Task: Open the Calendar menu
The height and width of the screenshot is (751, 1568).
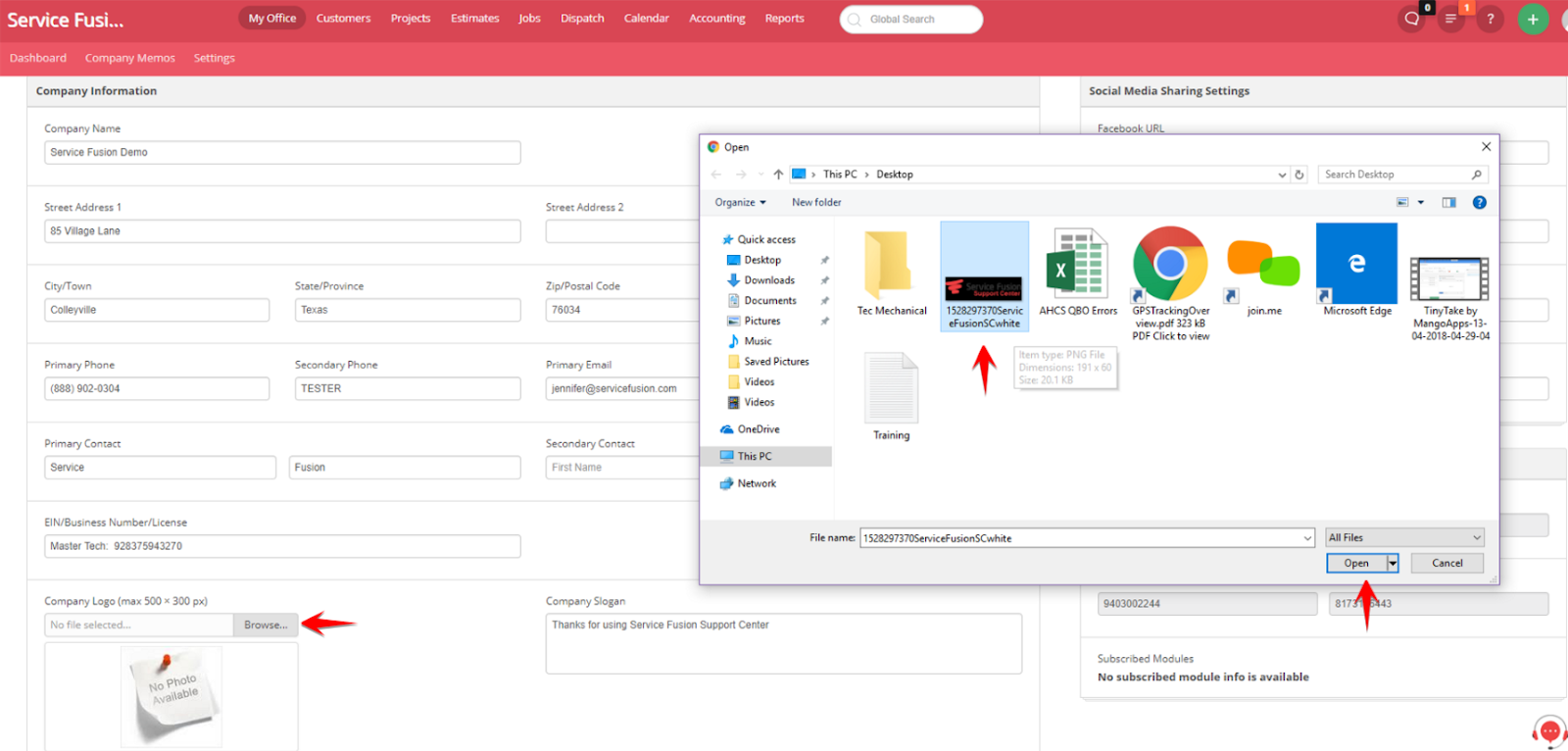Action: 646,19
